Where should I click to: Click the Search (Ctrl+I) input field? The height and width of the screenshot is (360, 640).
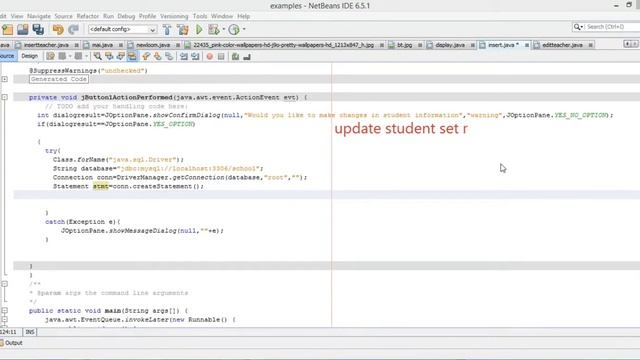click(612, 27)
